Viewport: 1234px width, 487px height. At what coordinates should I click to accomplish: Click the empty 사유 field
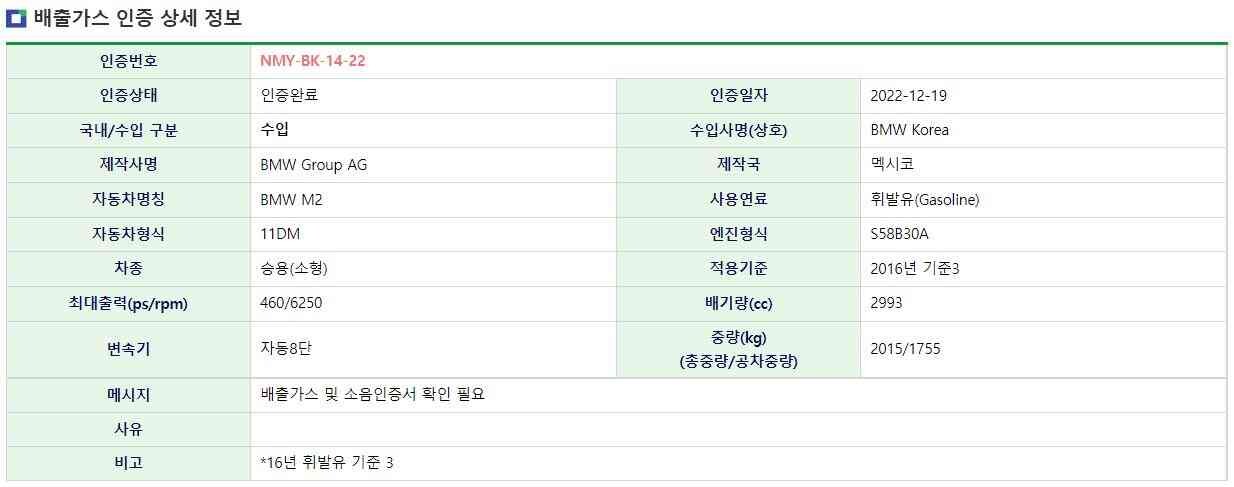click(x=738, y=430)
